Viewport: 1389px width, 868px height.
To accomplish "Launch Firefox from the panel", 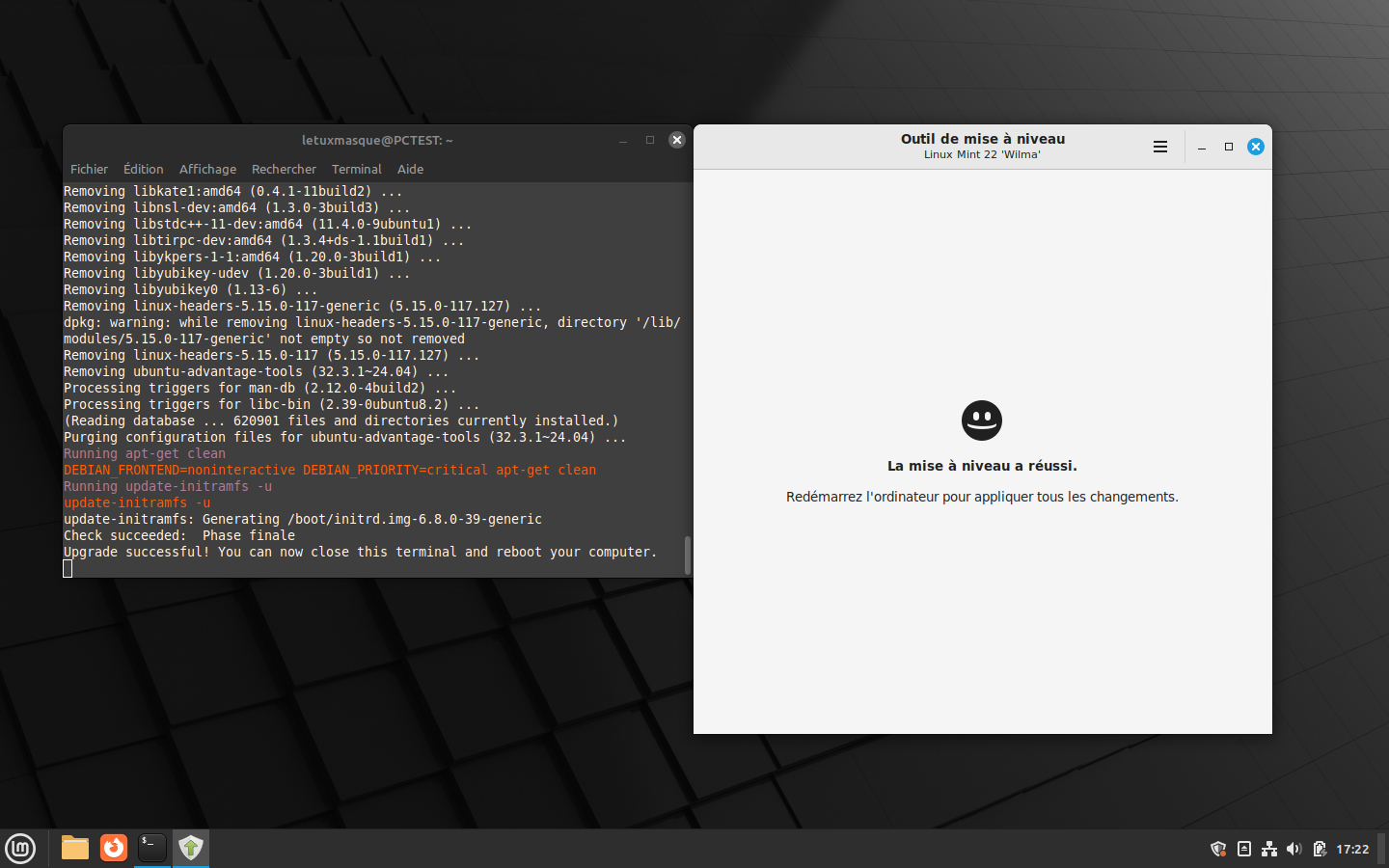I will pos(114,848).
